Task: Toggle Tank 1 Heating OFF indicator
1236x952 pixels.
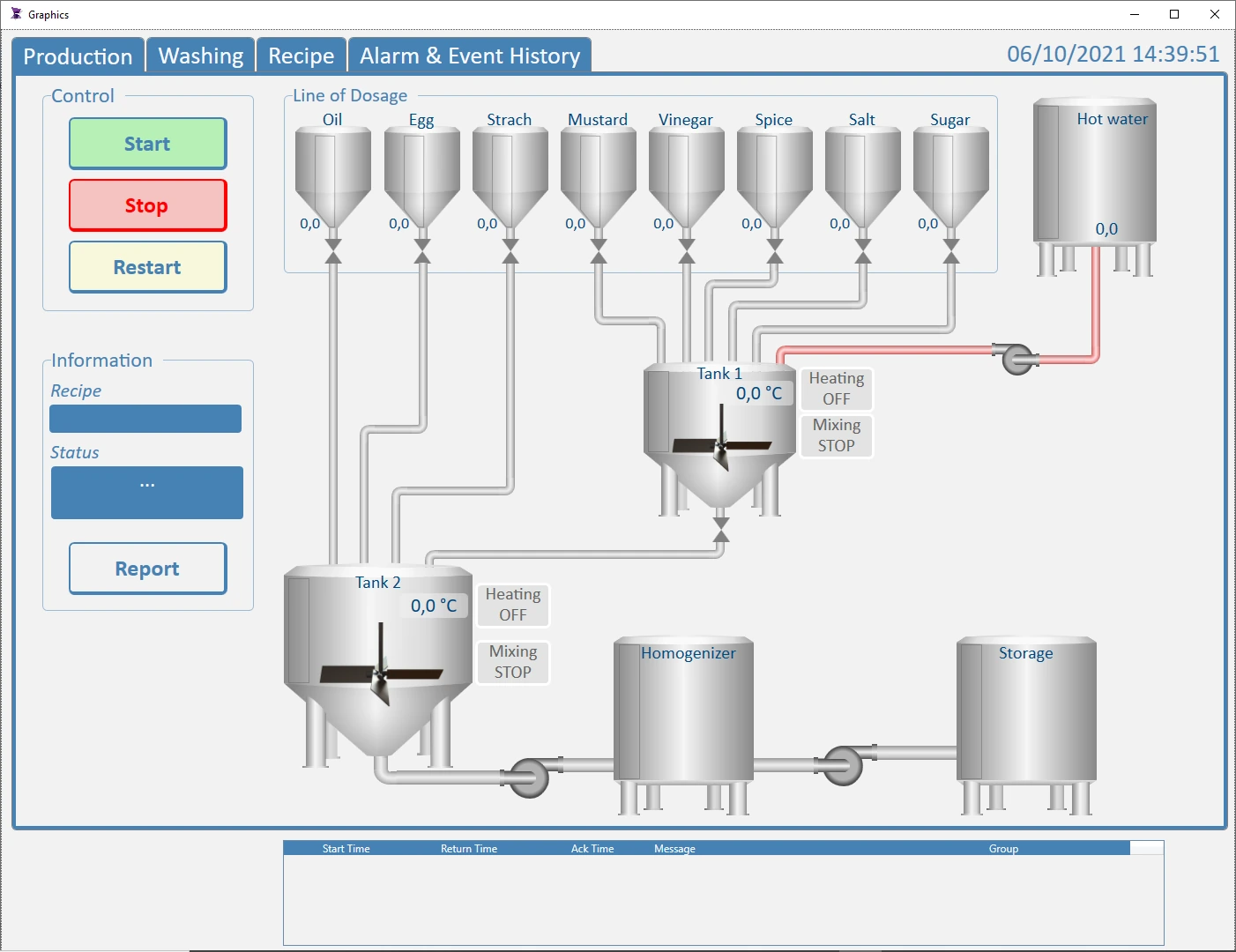Action: click(837, 389)
